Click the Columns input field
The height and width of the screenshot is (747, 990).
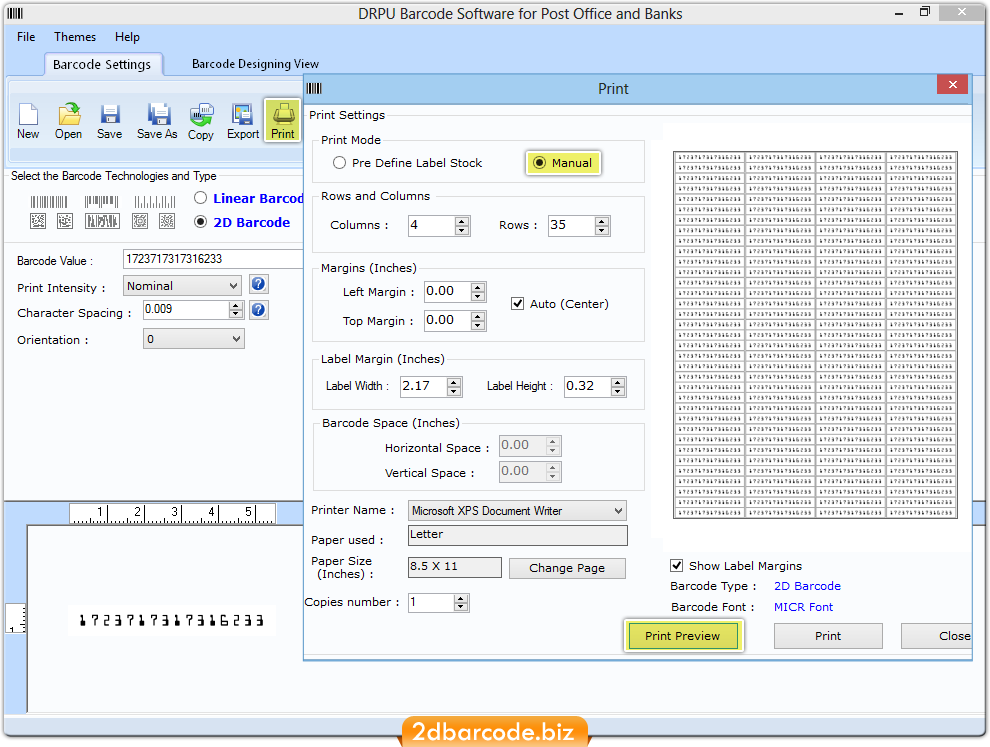coord(432,225)
